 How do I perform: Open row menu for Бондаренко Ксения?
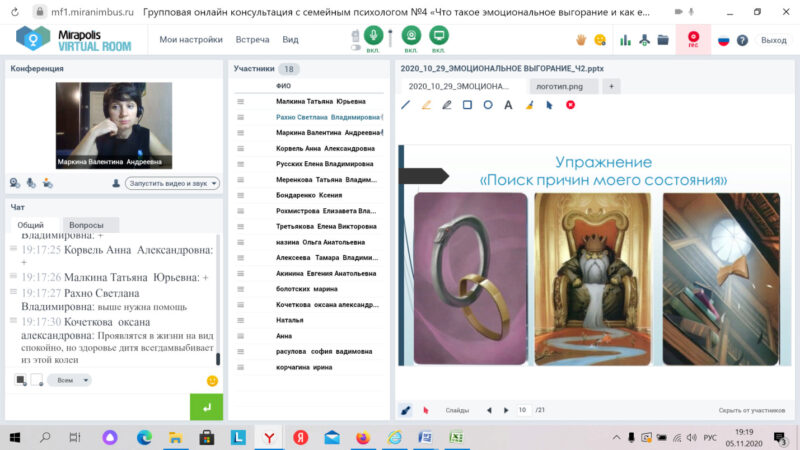click(x=240, y=195)
